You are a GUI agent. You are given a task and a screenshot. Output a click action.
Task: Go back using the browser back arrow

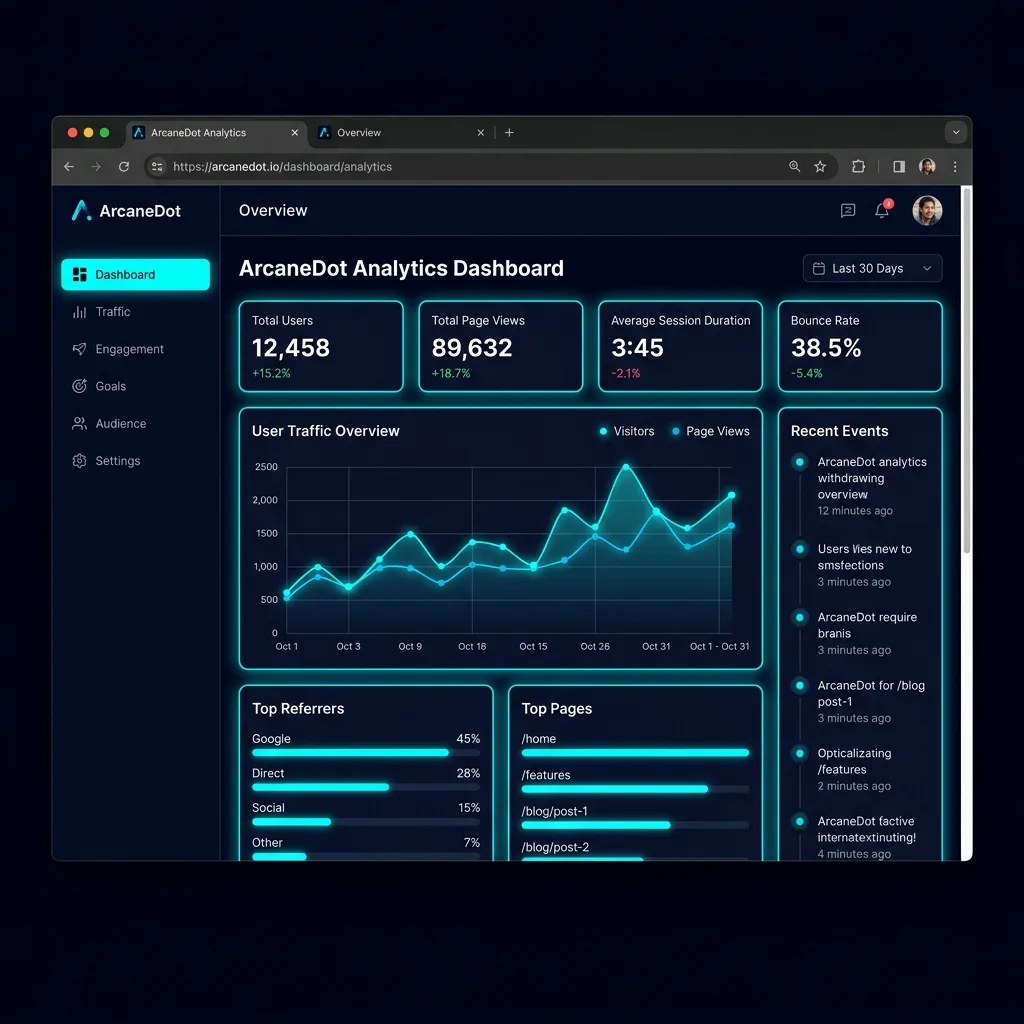click(69, 167)
